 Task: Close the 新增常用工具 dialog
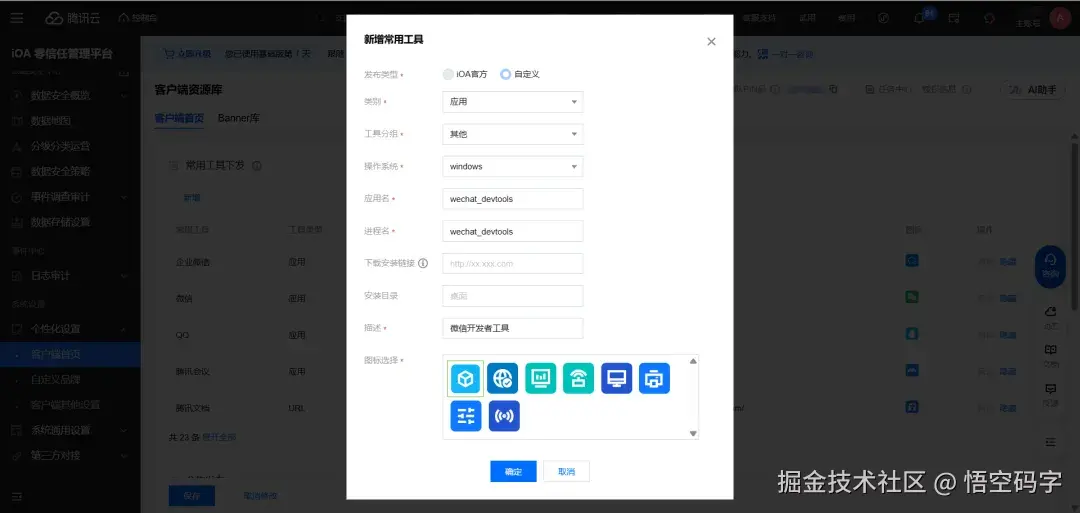pos(712,41)
